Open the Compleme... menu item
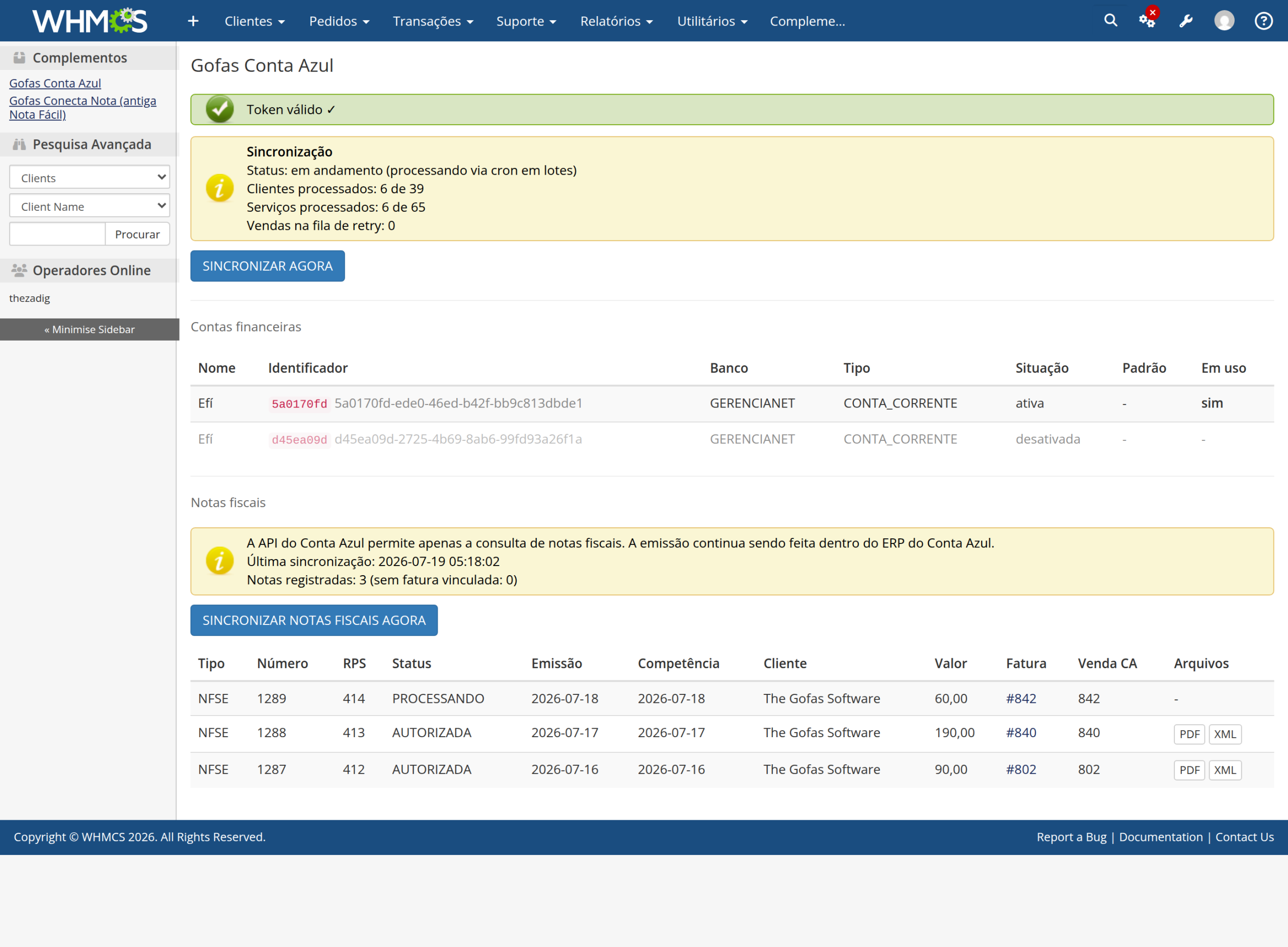This screenshot has height=947, width=1288. (807, 21)
